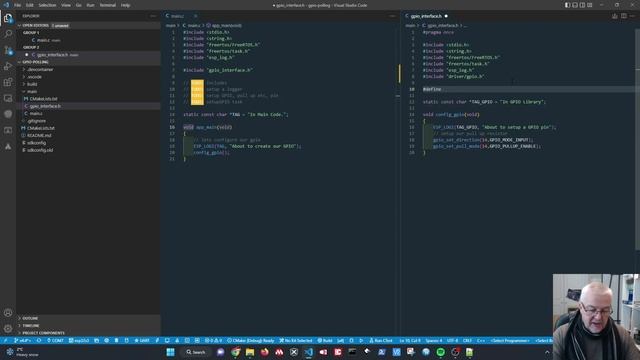Open the Terminal menu
The image size is (640, 360).
tap(108, 5)
